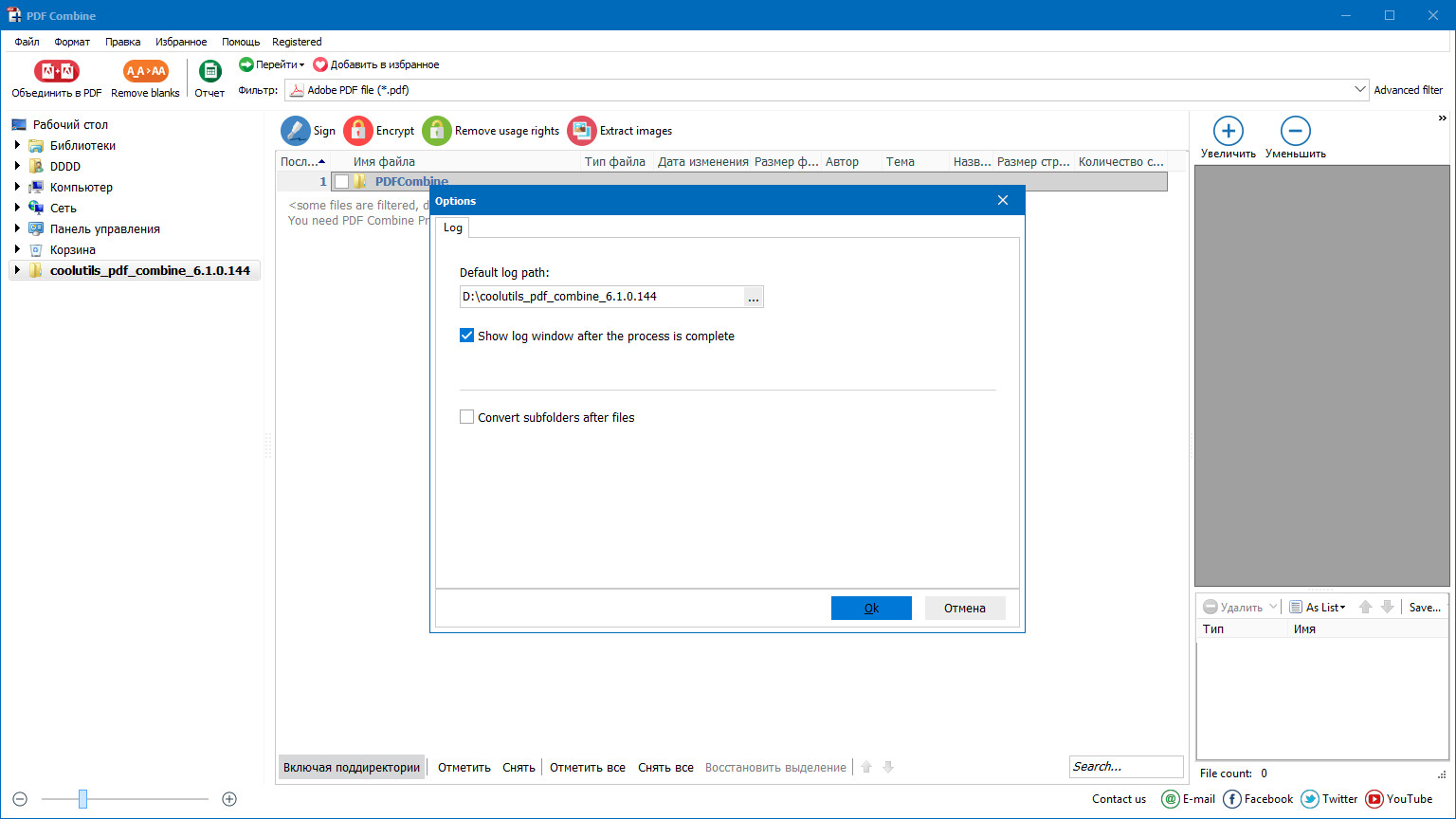Enable Convert subfolders after files checkbox

pyautogui.click(x=466, y=417)
